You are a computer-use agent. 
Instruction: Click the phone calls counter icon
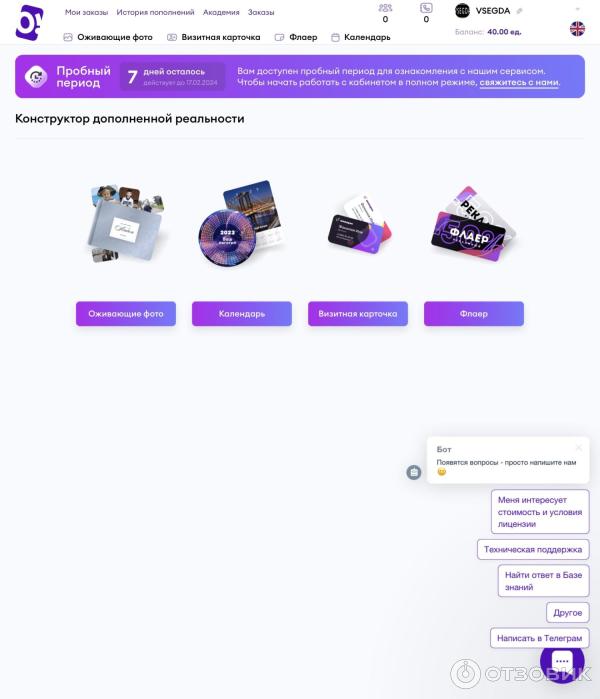pyautogui.click(x=426, y=8)
